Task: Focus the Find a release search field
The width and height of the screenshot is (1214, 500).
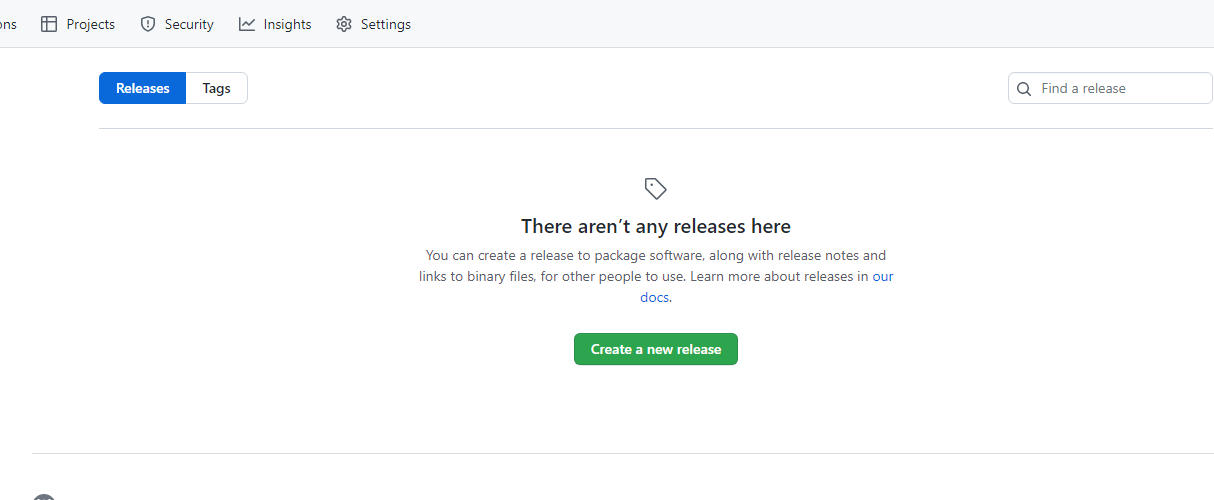Action: [1120, 88]
